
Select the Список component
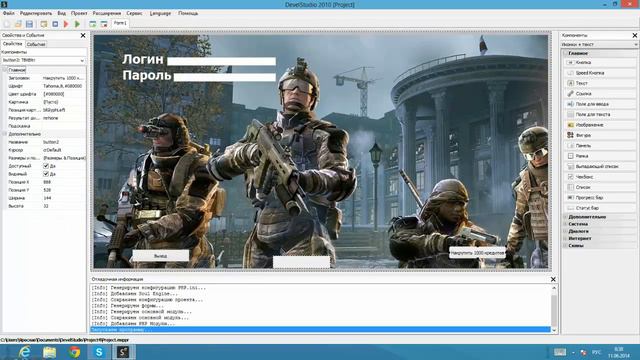click(x=600, y=187)
